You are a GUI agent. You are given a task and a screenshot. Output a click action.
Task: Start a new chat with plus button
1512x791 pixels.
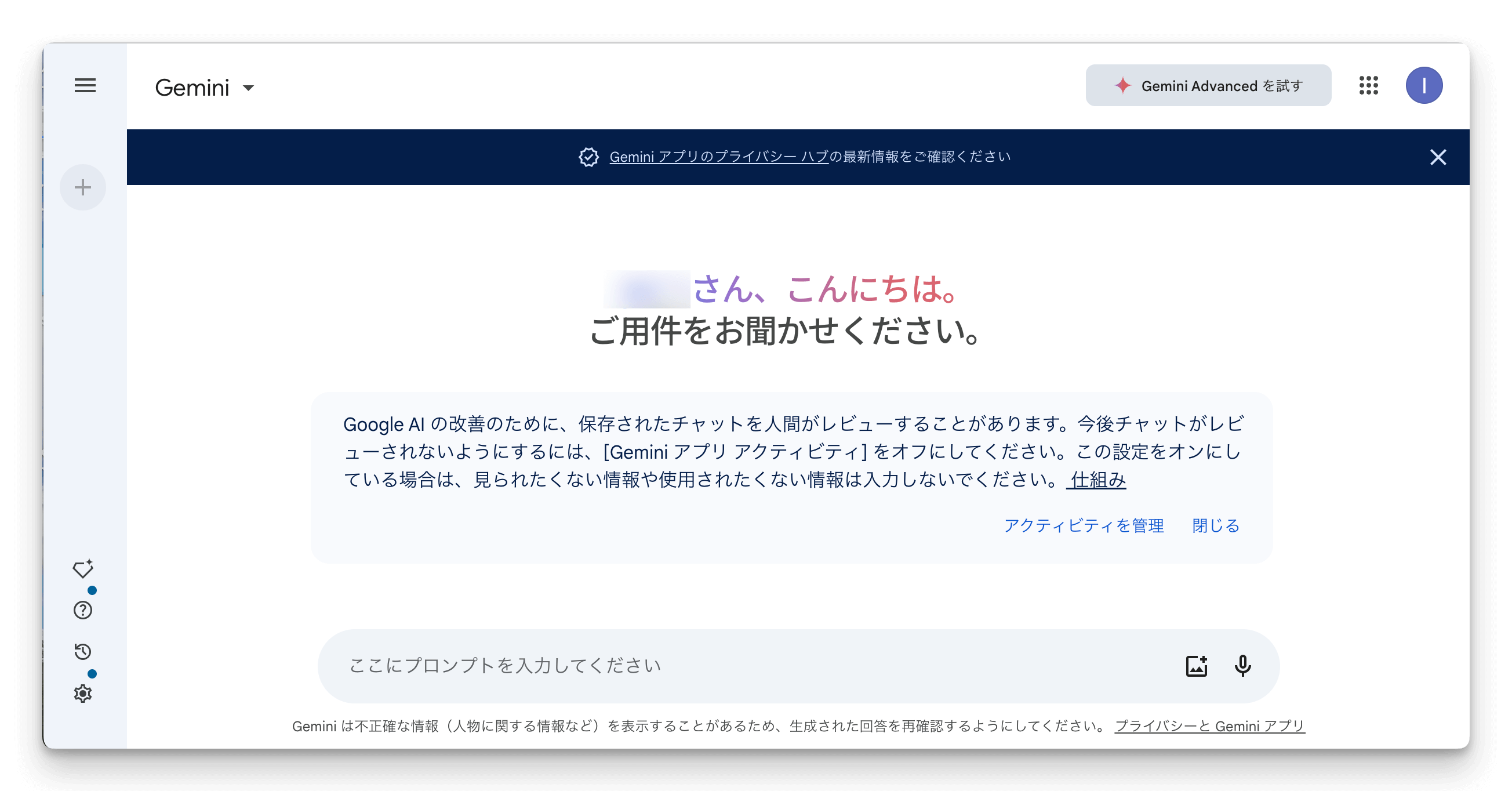[83, 187]
